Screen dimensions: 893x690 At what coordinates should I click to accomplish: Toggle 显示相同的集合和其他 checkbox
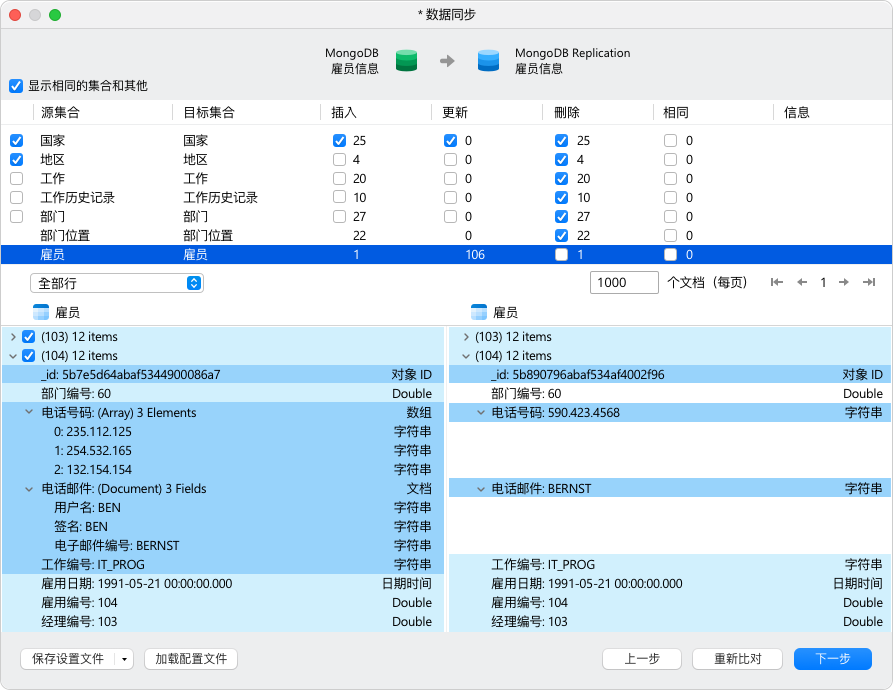[16, 86]
